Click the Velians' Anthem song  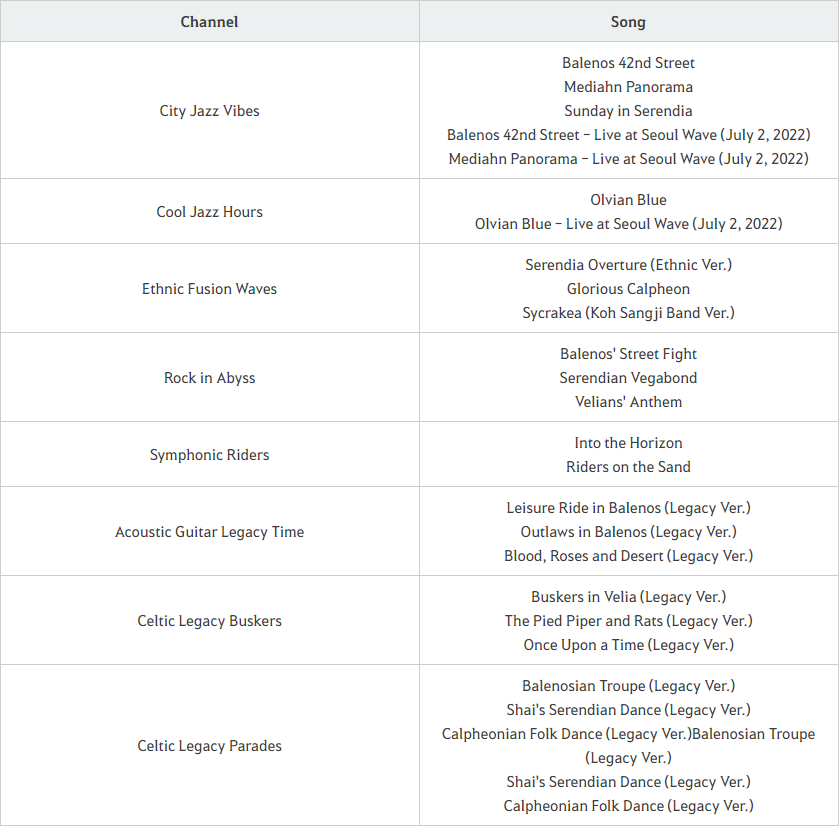[628, 402]
